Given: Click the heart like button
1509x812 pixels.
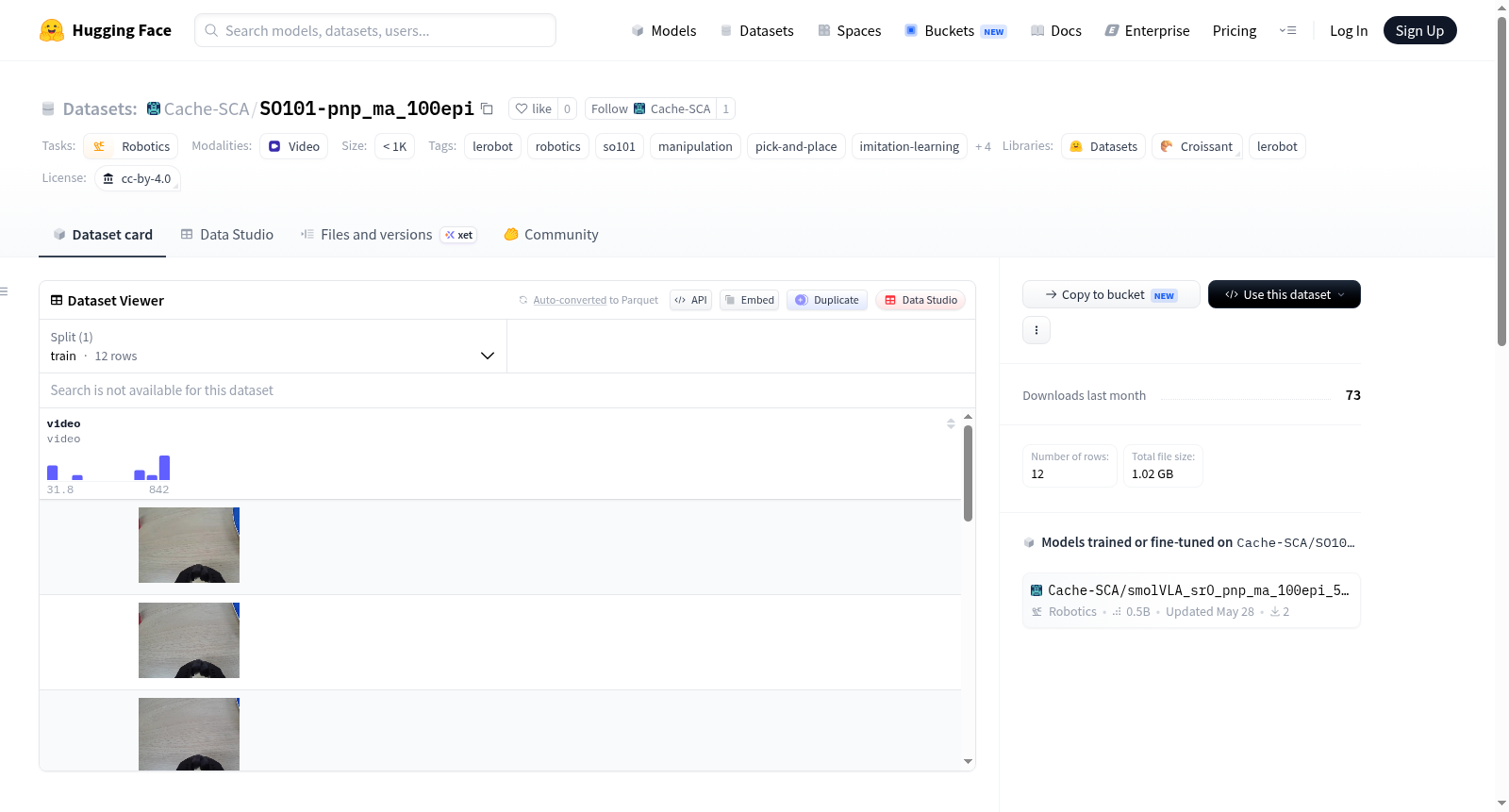Looking at the screenshot, I should (533, 108).
